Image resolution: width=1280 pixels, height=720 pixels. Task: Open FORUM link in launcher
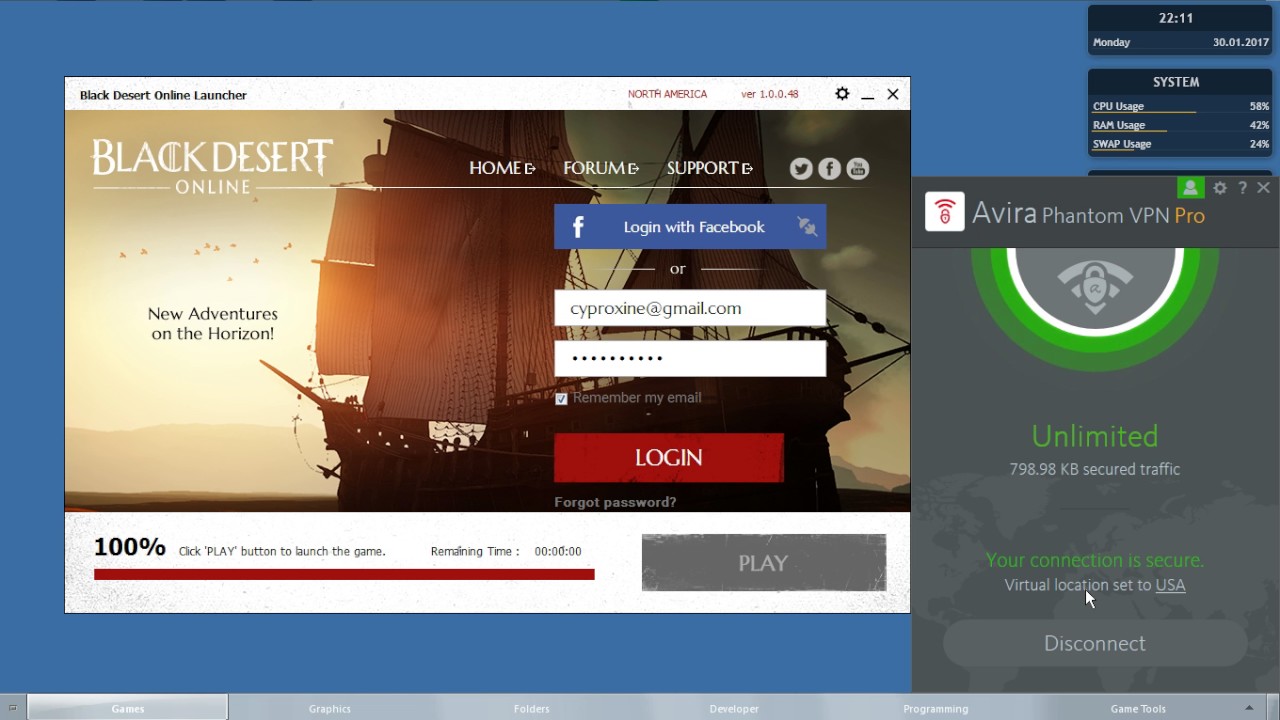click(601, 168)
